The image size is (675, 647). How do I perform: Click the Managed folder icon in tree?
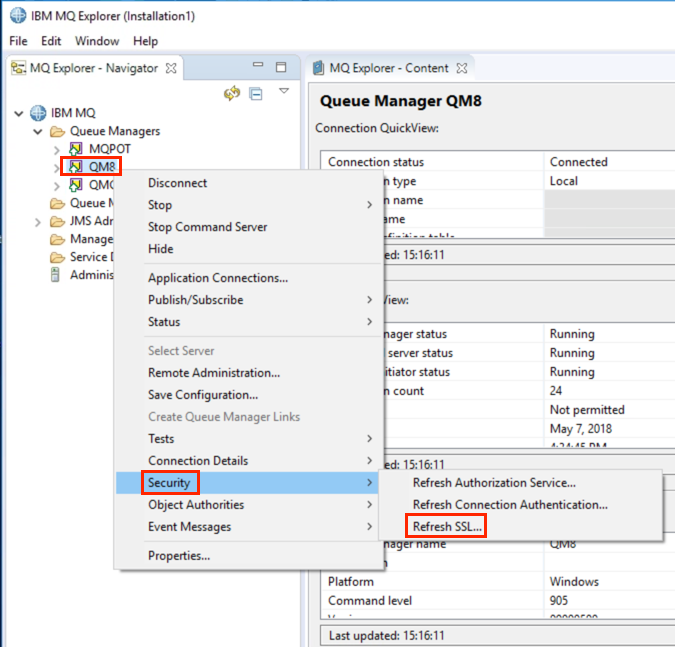coord(58,239)
